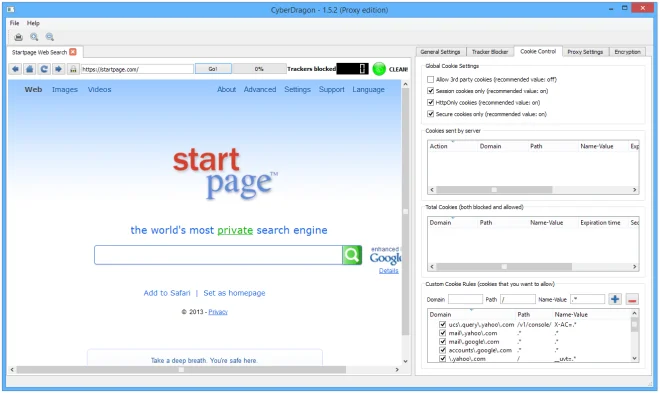Click the custom rule Name-Value input field
The width and height of the screenshot is (660, 393).
(588, 299)
